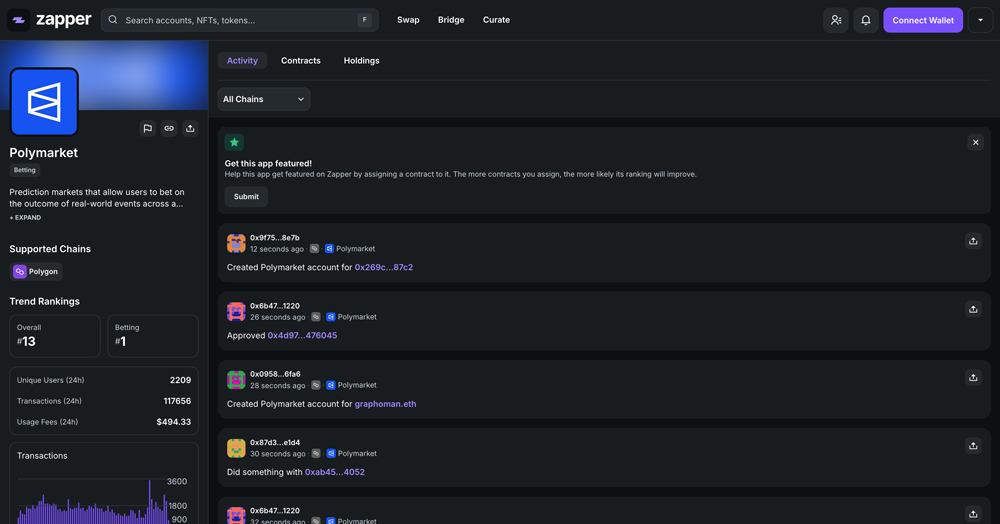Viewport: 1000px width, 524px height.
Task: Click chain icon in 26 seconds ago row
Action: (x=316, y=317)
